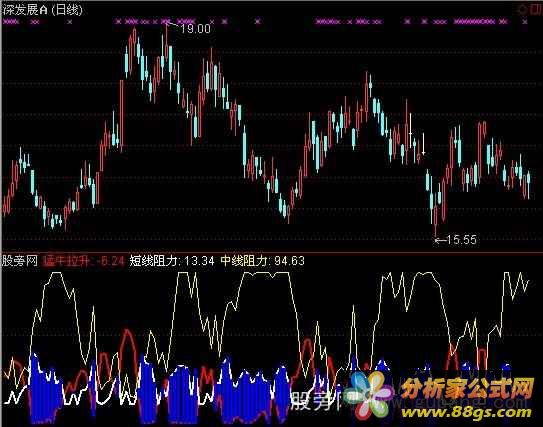Click the 19.00 highest price label
This screenshot has height=427, width=543.
pyautogui.click(x=195, y=29)
